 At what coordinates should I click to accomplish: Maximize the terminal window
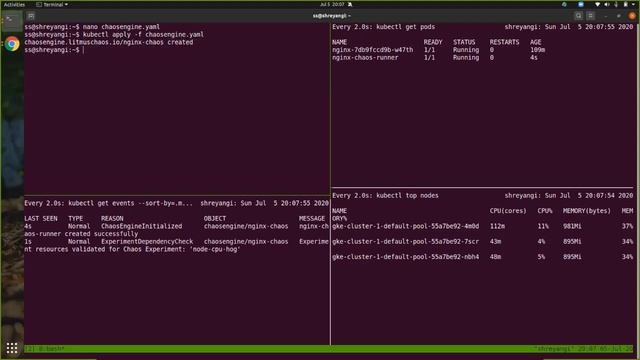619,16
